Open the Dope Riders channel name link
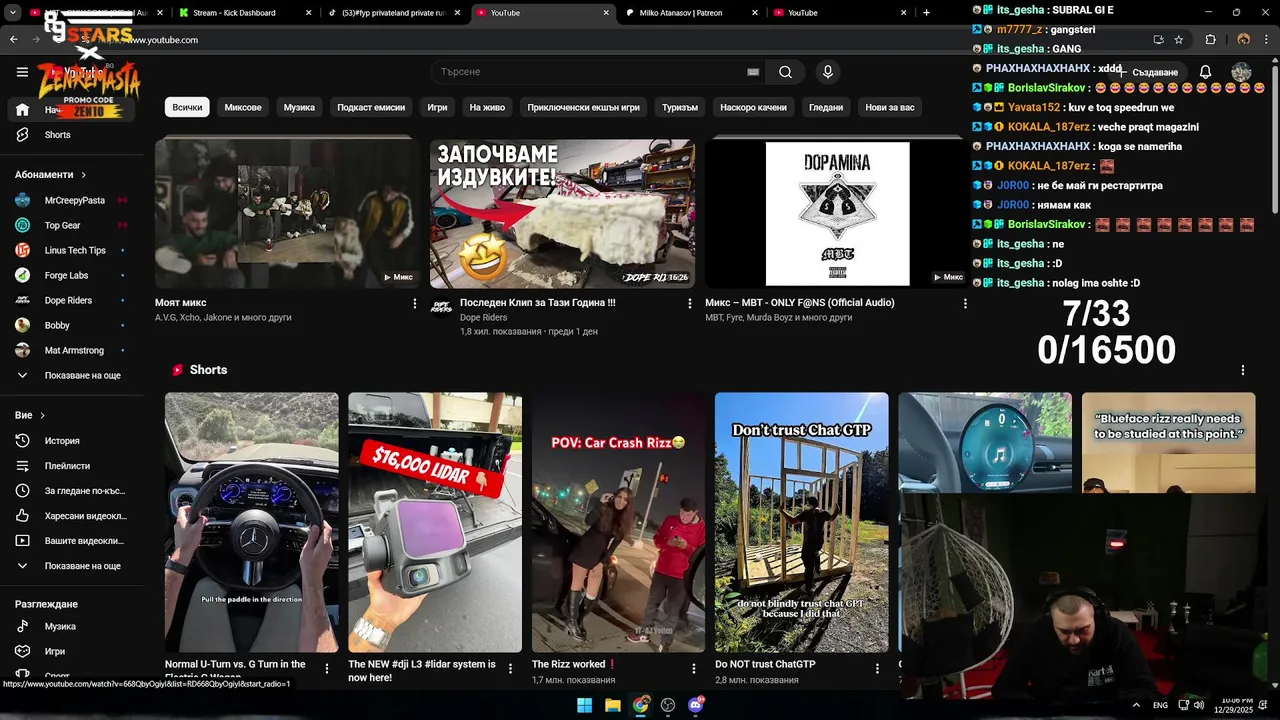This screenshot has width=1280, height=720. (x=483, y=318)
